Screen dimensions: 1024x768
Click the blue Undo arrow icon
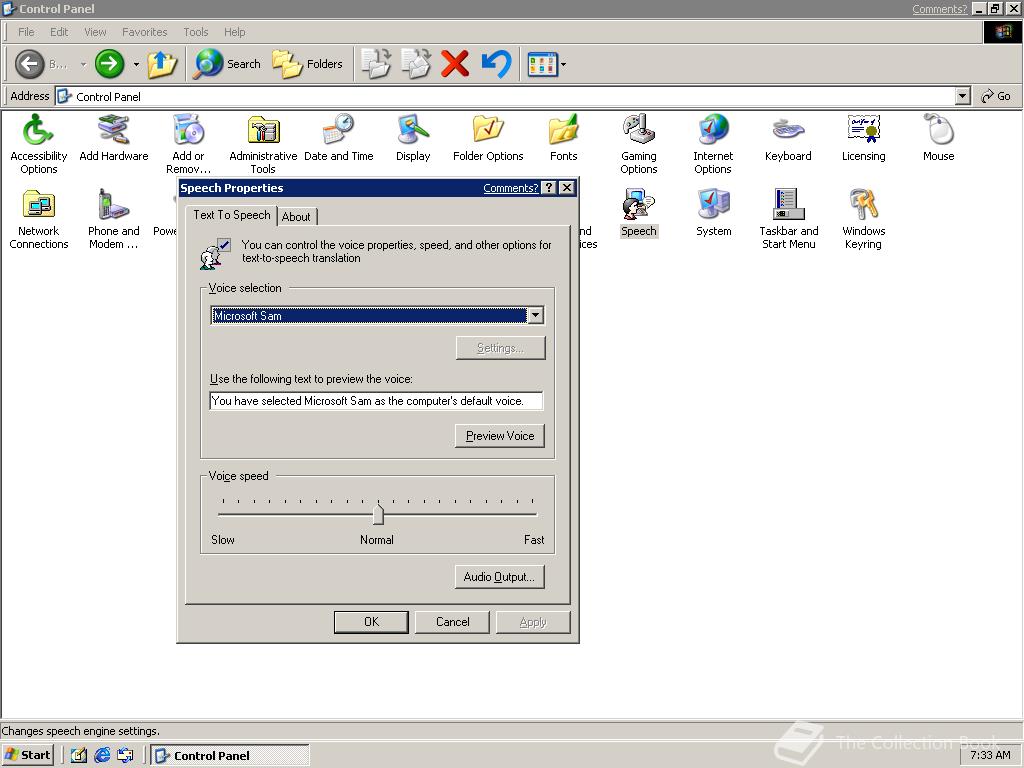tap(496, 64)
